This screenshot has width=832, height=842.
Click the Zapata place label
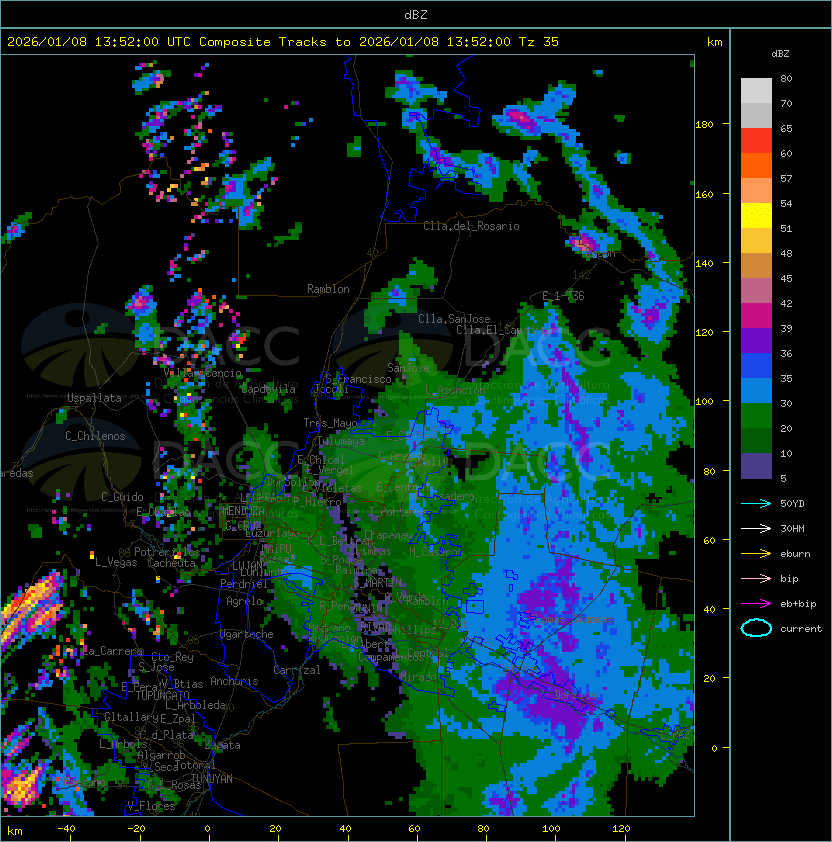tap(222, 745)
